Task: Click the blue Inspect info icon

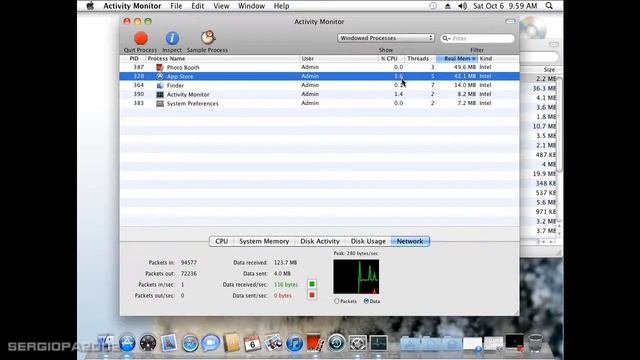Action: pyautogui.click(x=172, y=38)
